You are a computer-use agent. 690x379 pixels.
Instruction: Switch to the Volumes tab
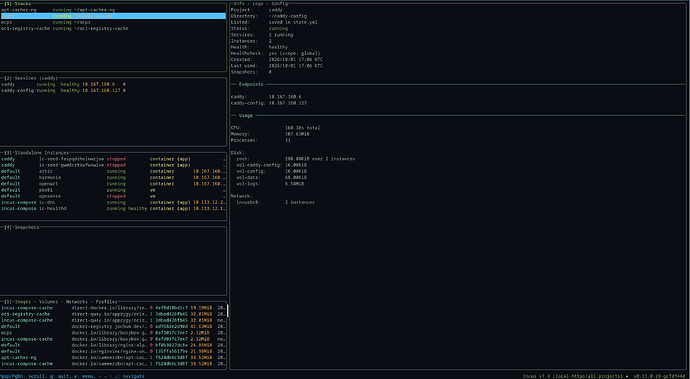48,302
